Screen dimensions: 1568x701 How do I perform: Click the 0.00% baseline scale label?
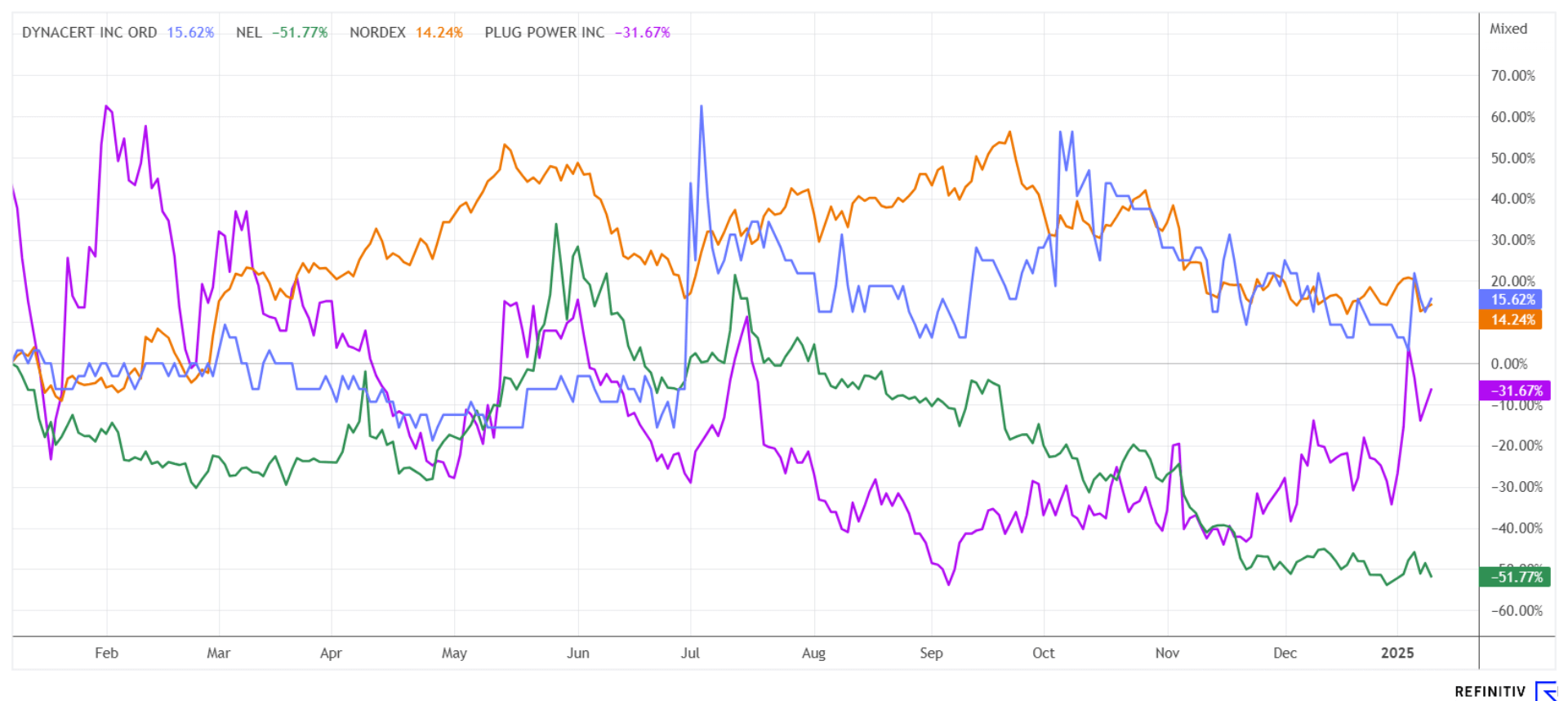point(1509,364)
